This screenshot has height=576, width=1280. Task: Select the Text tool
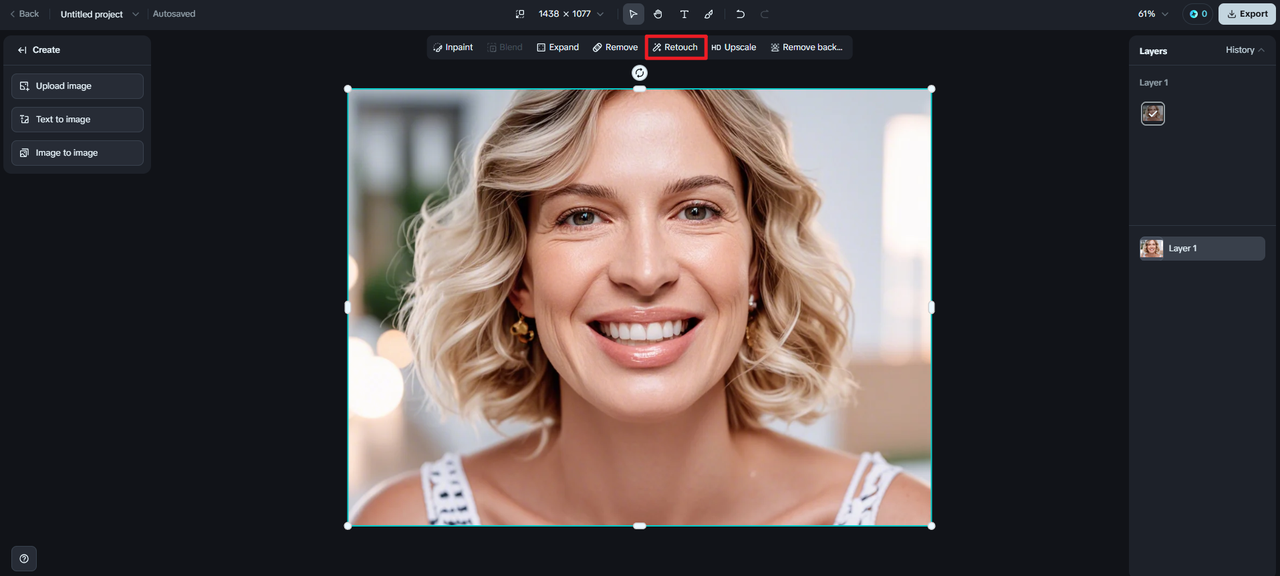click(684, 14)
